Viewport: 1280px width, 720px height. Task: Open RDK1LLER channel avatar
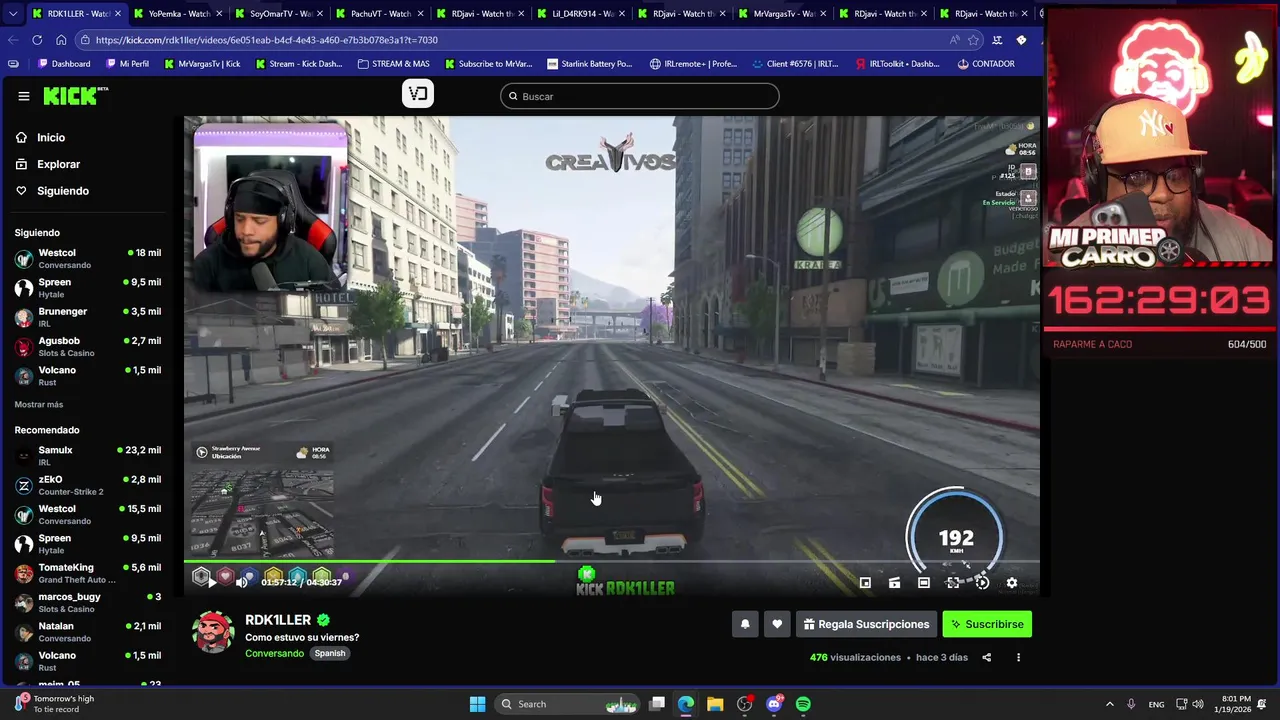pos(213,632)
